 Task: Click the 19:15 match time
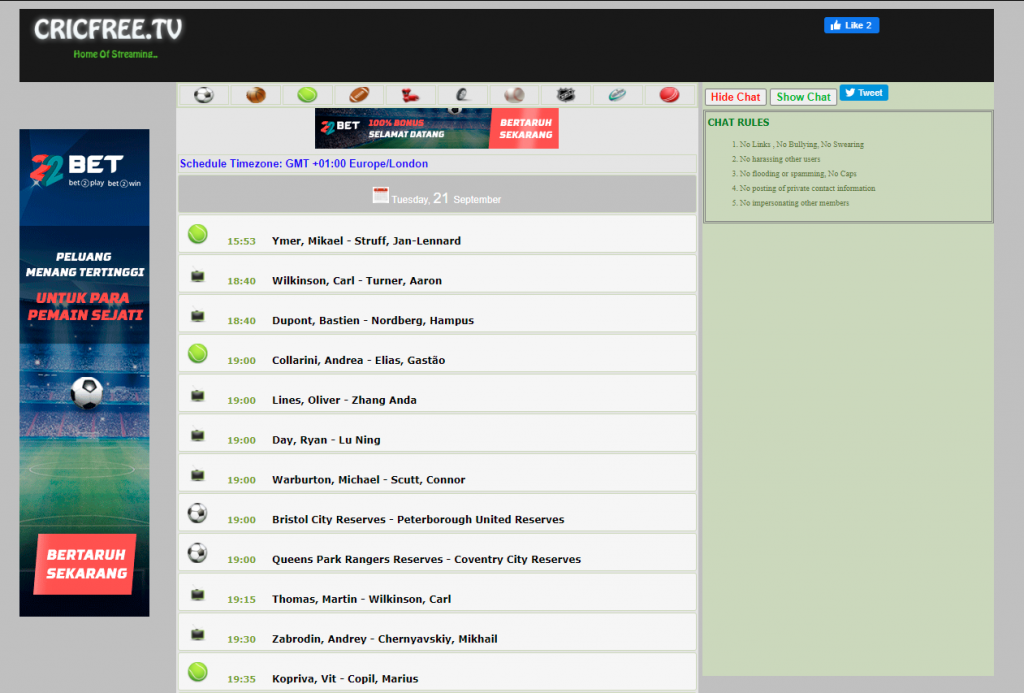(241, 600)
